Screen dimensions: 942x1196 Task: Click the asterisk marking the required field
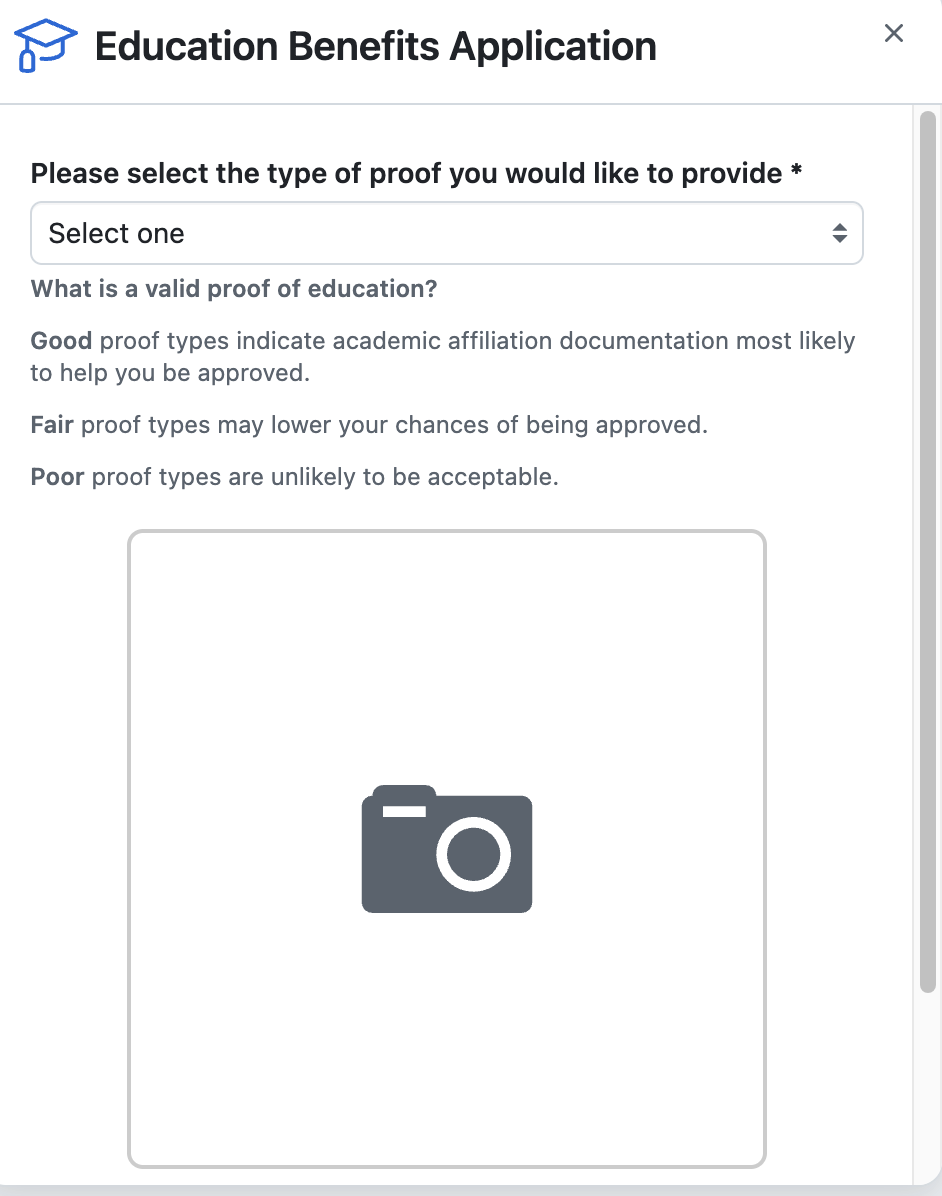pos(795,172)
